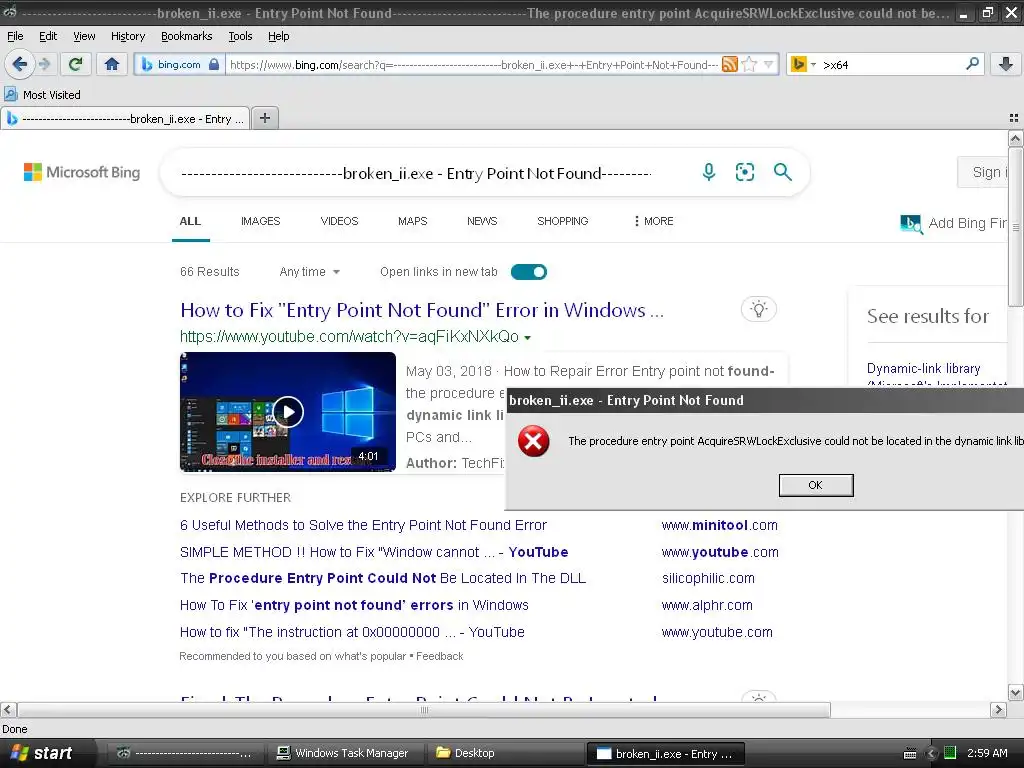Open the Help menu
Screen dimensions: 1024x768
279,36
